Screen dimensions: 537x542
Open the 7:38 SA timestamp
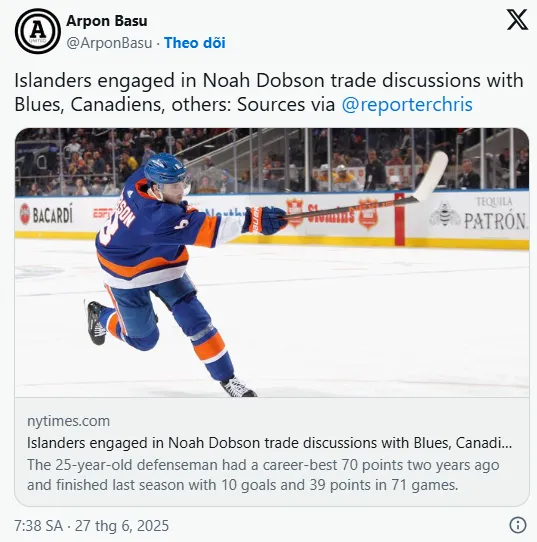(x=38, y=526)
